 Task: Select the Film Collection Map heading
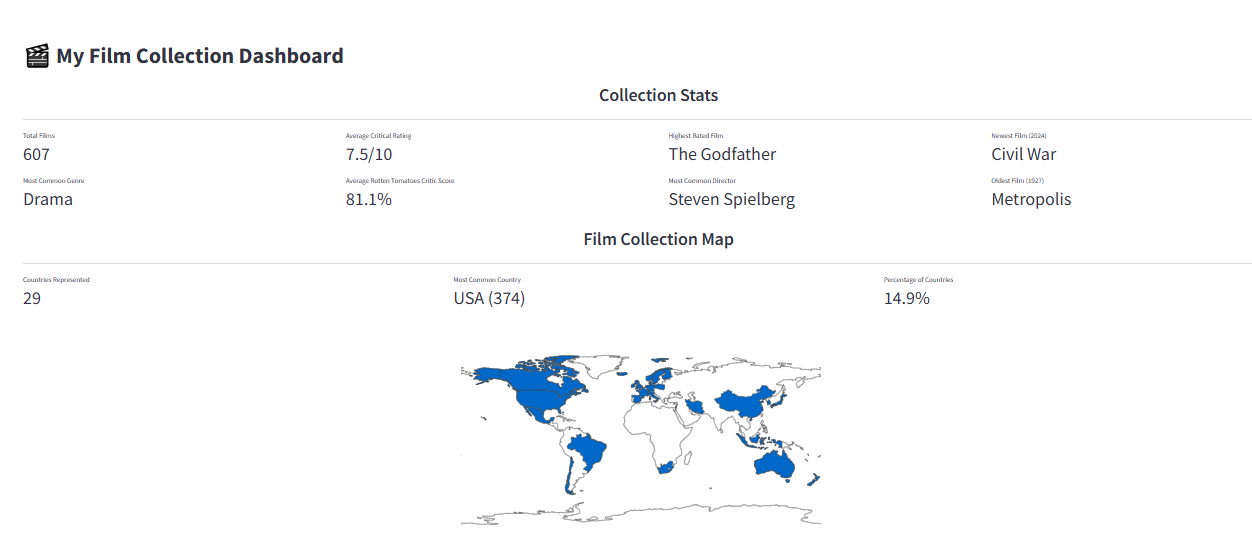tap(658, 239)
